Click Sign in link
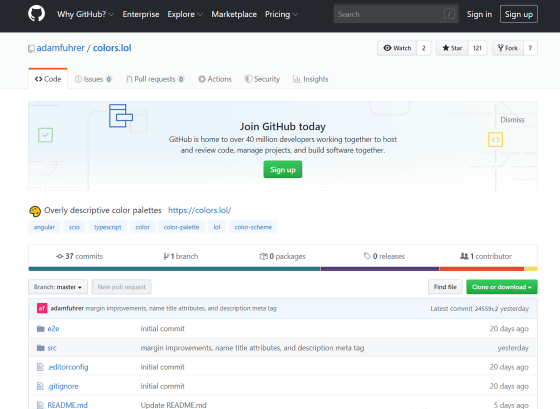The width and height of the screenshot is (560, 409). pyautogui.click(x=479, y=14)
